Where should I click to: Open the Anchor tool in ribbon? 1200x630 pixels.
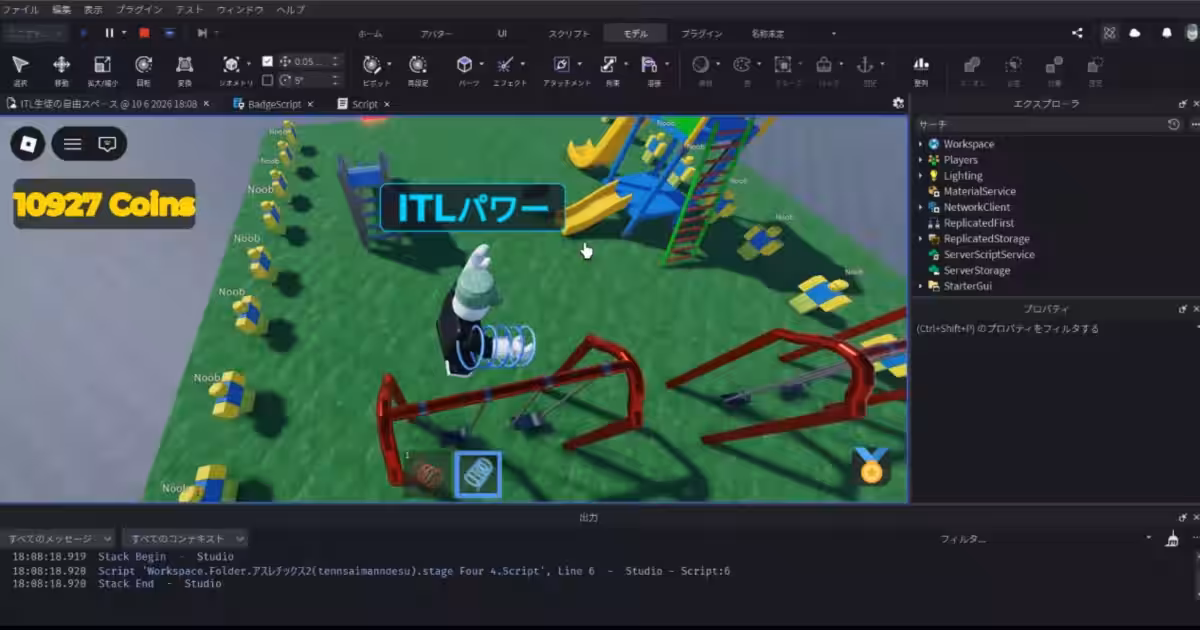pos(865,65)
